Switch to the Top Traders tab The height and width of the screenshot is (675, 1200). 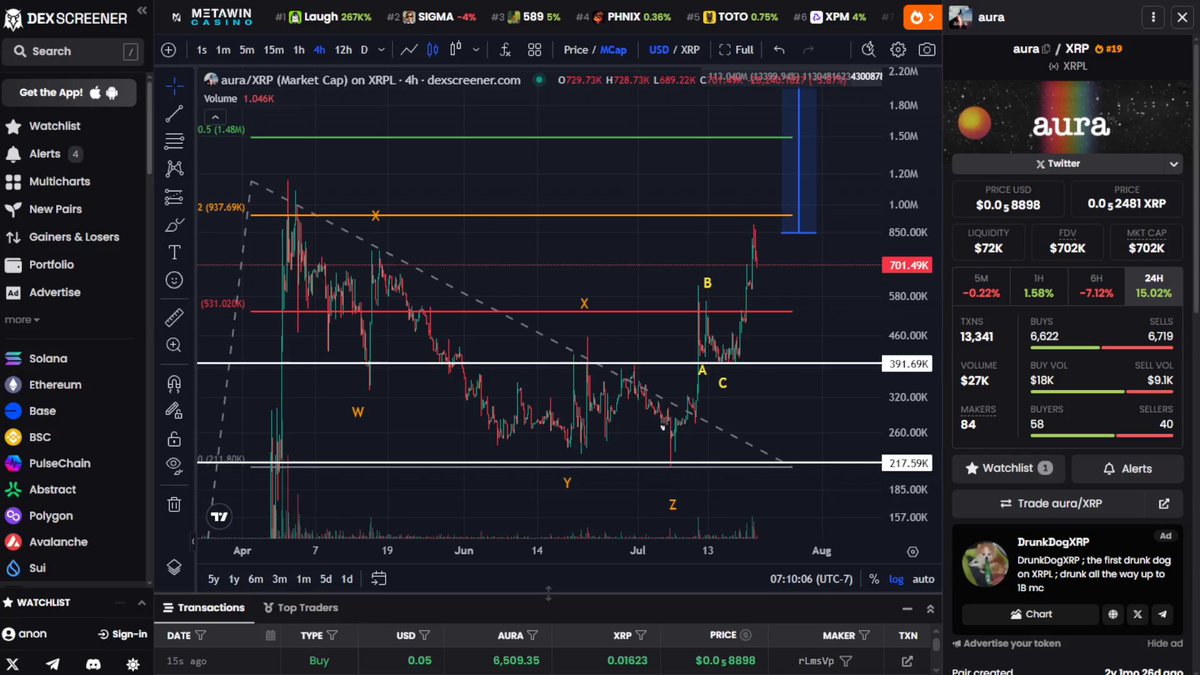coord(300,607)
